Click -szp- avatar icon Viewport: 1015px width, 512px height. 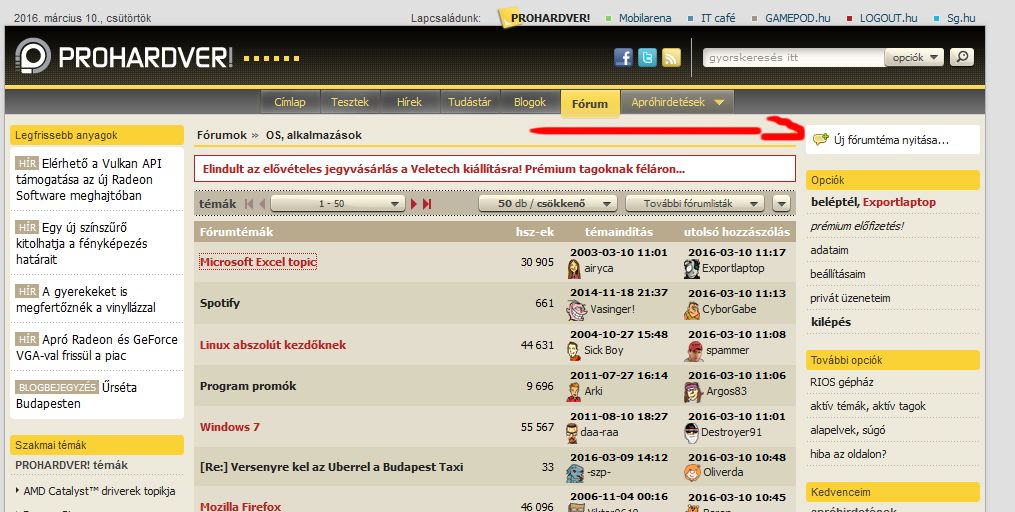coord(575,473)
